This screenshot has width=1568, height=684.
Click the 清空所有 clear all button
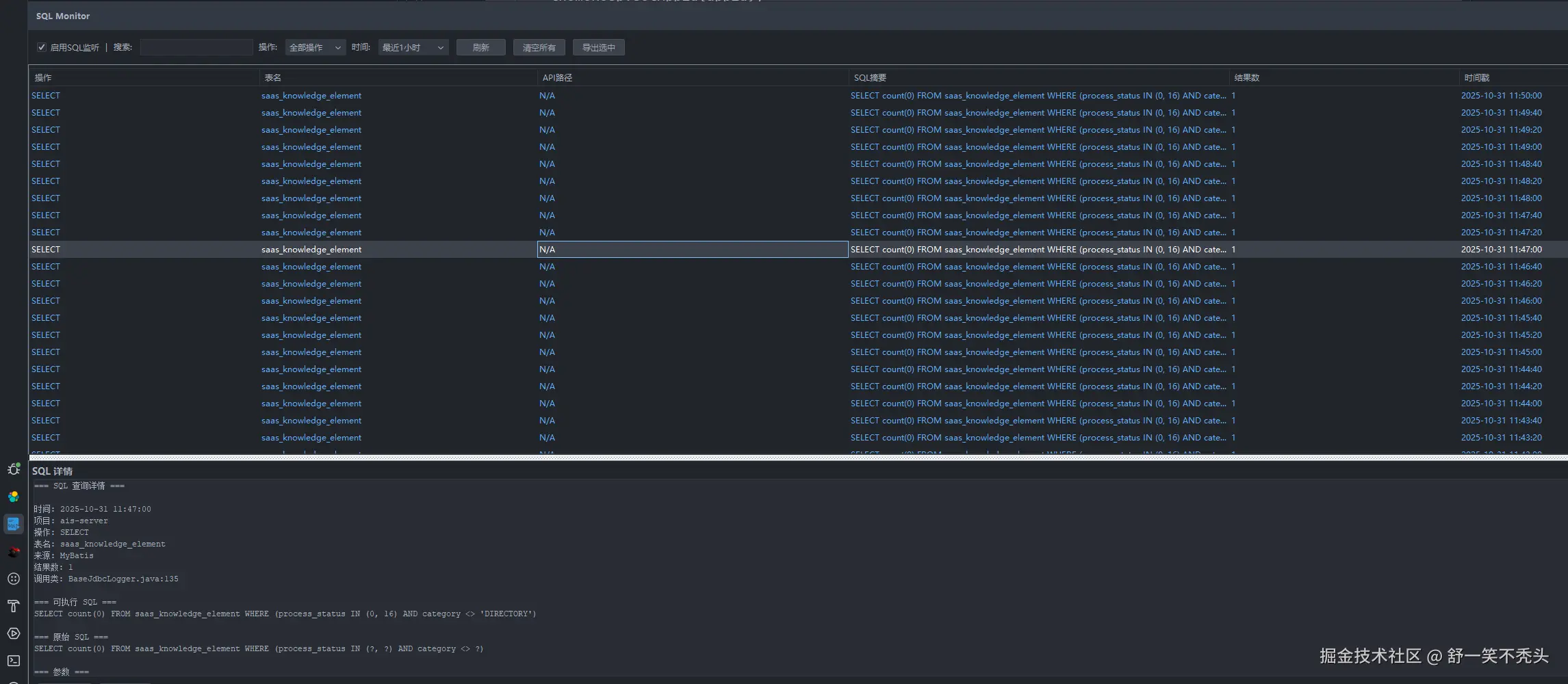coord(539,47)
